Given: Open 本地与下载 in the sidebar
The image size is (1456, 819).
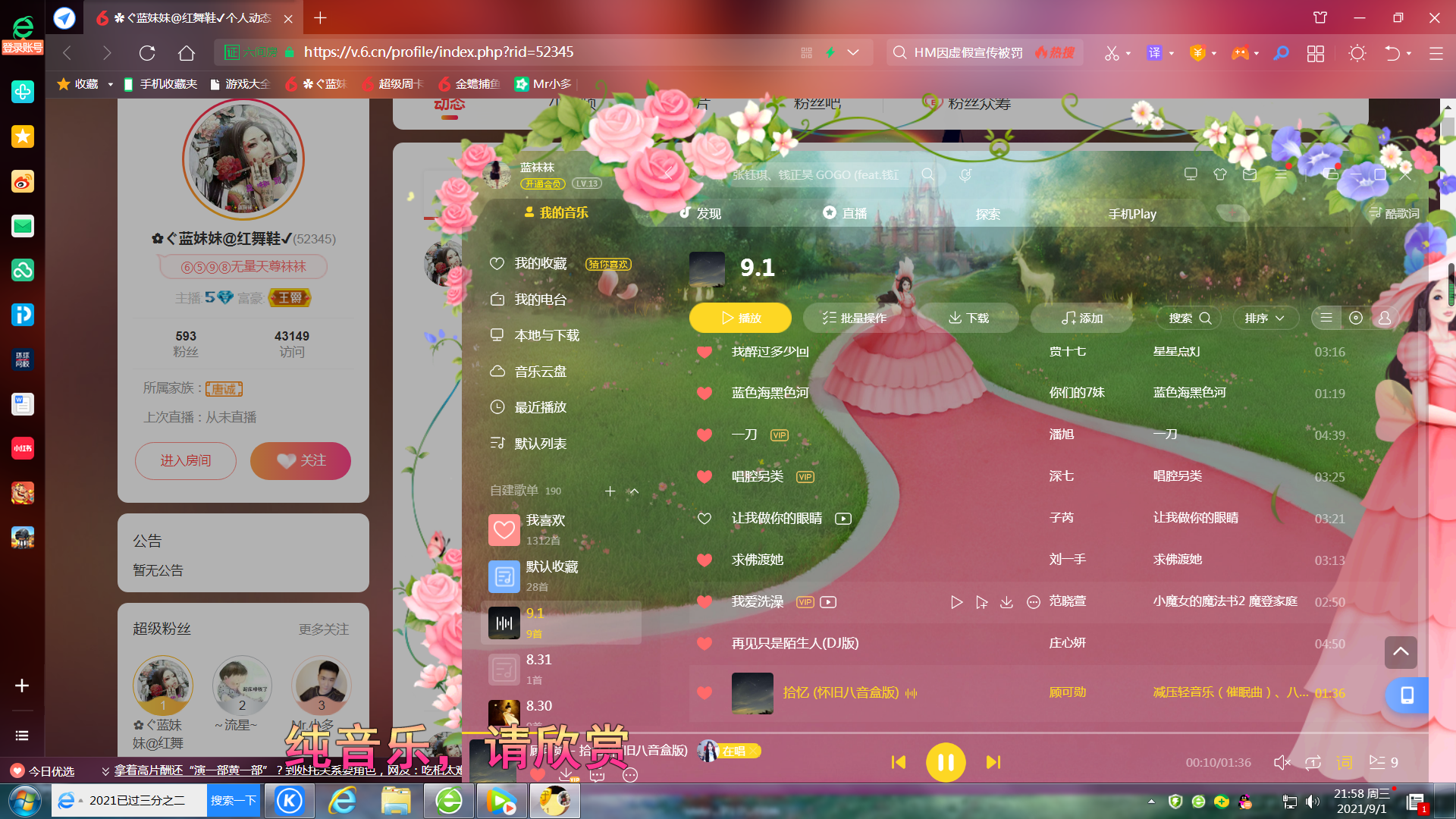Looking at the screenshot, I should 546,335.
